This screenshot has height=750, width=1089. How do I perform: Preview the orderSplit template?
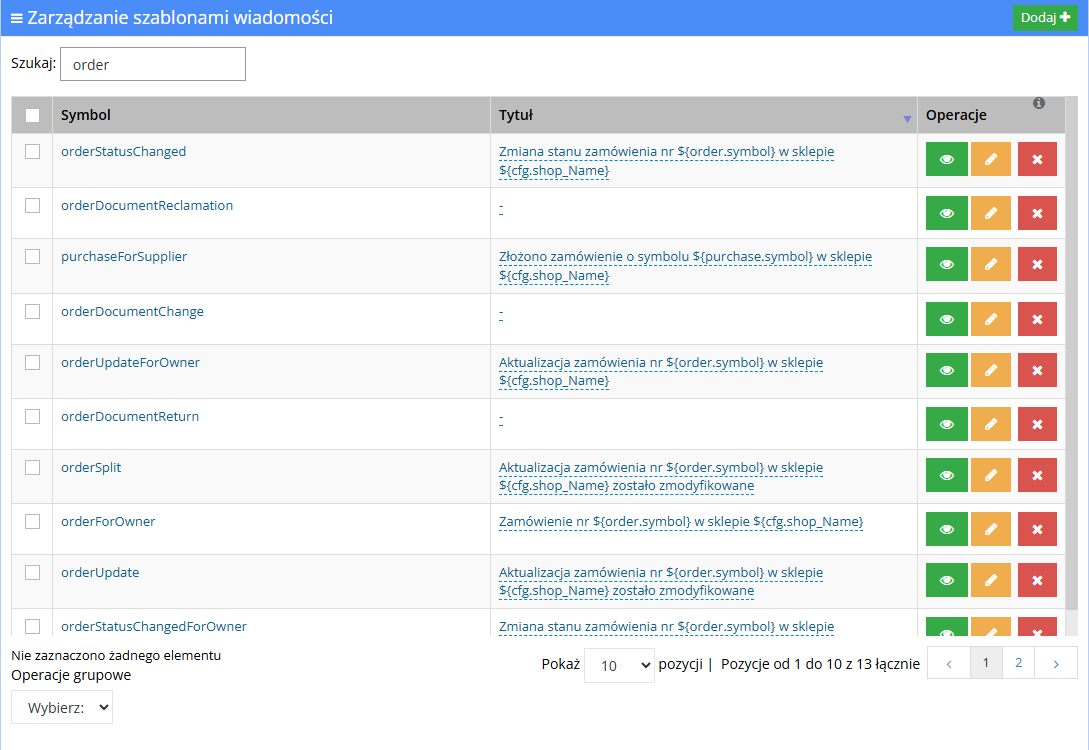(947, 475)
